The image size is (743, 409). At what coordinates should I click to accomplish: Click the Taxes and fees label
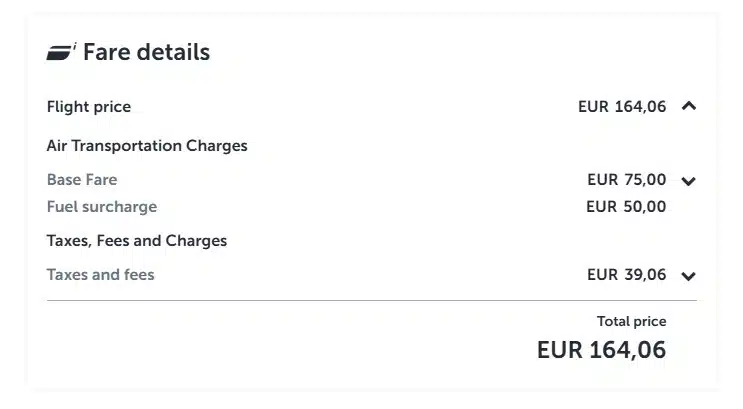(x=101, y=274)
